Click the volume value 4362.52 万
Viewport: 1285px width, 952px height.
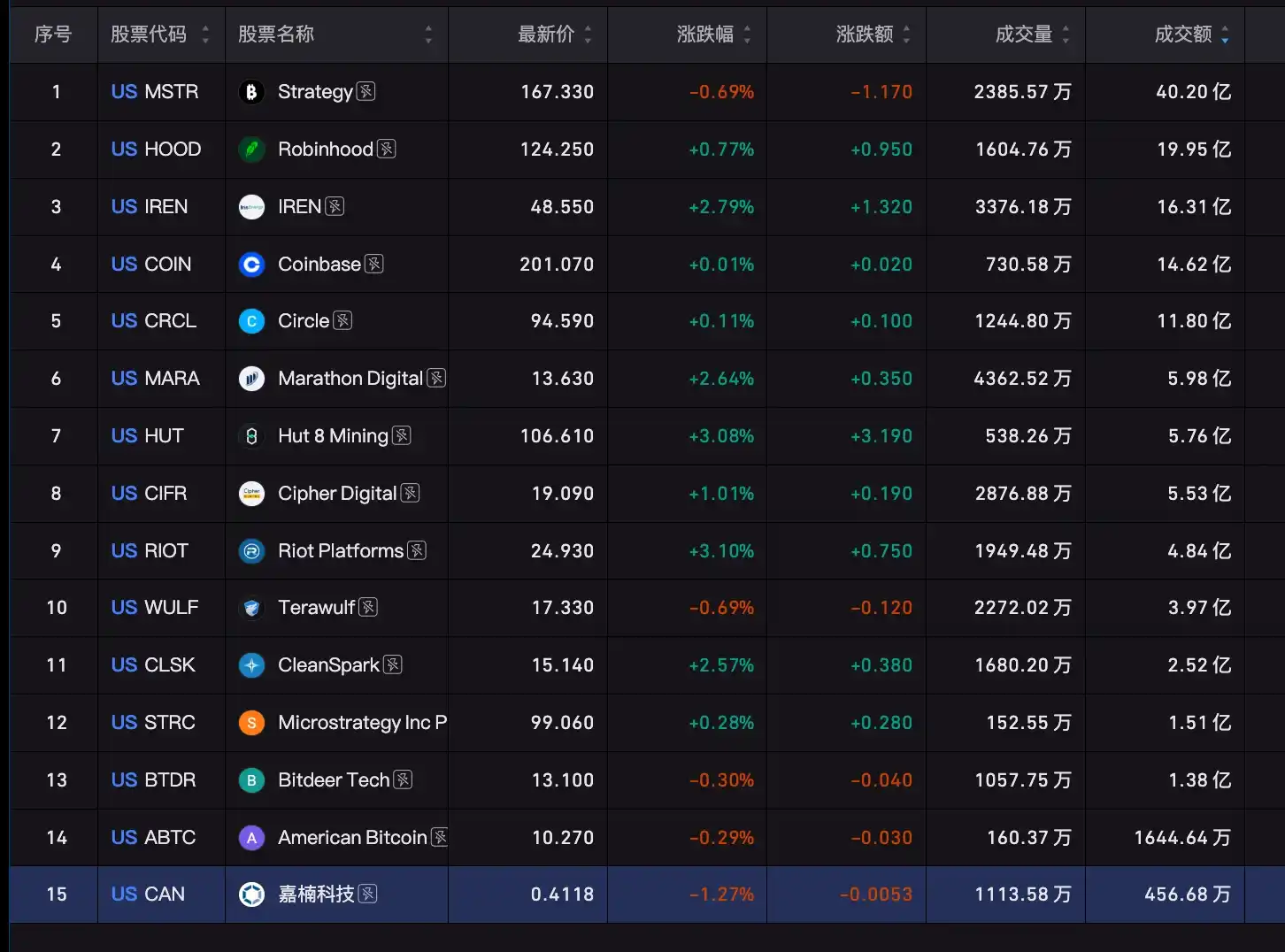pyautogui.click(x=1023, y=379)
